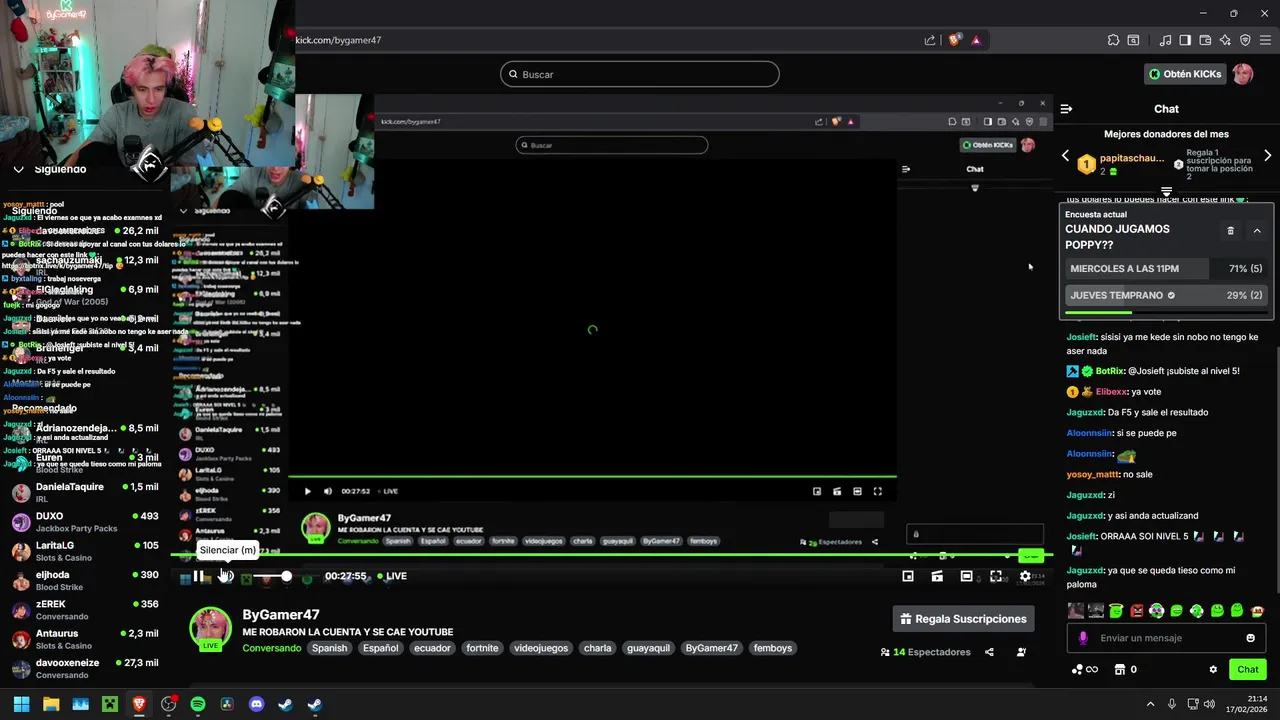Mute the stream with the Silenciar button
1280x720 pixels.
point(227,576)
